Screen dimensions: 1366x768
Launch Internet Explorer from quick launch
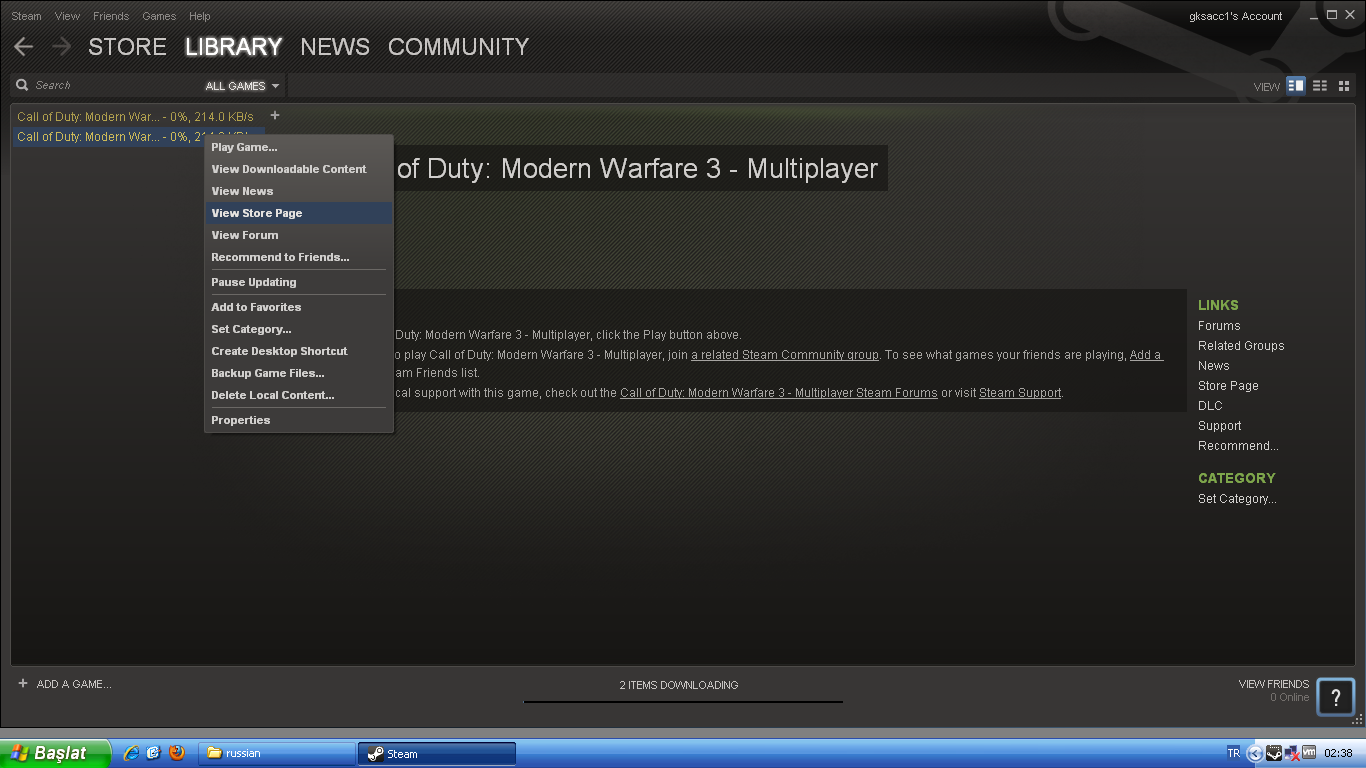[131, 753]
